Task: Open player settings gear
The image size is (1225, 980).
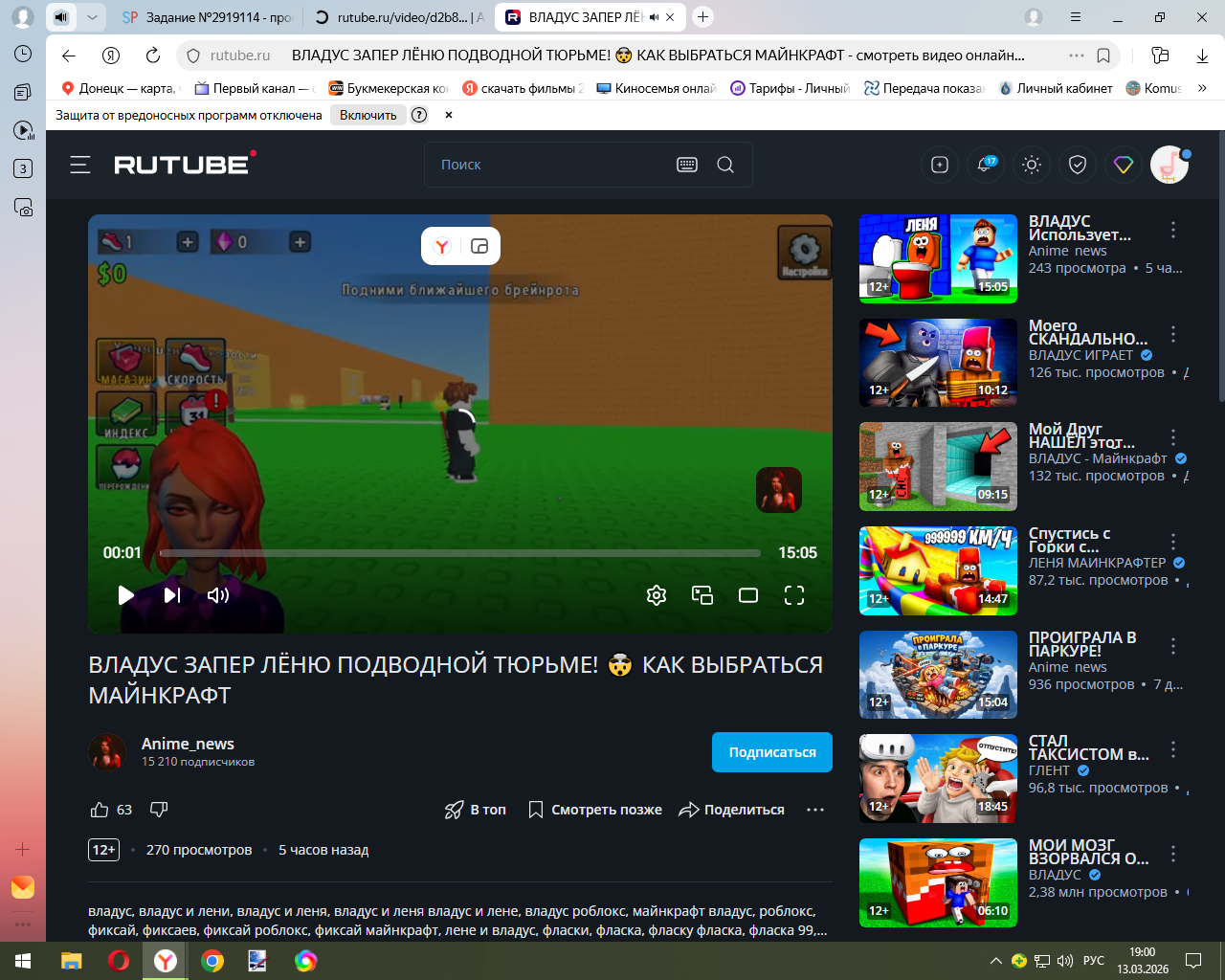Action: tap(657, 595)
